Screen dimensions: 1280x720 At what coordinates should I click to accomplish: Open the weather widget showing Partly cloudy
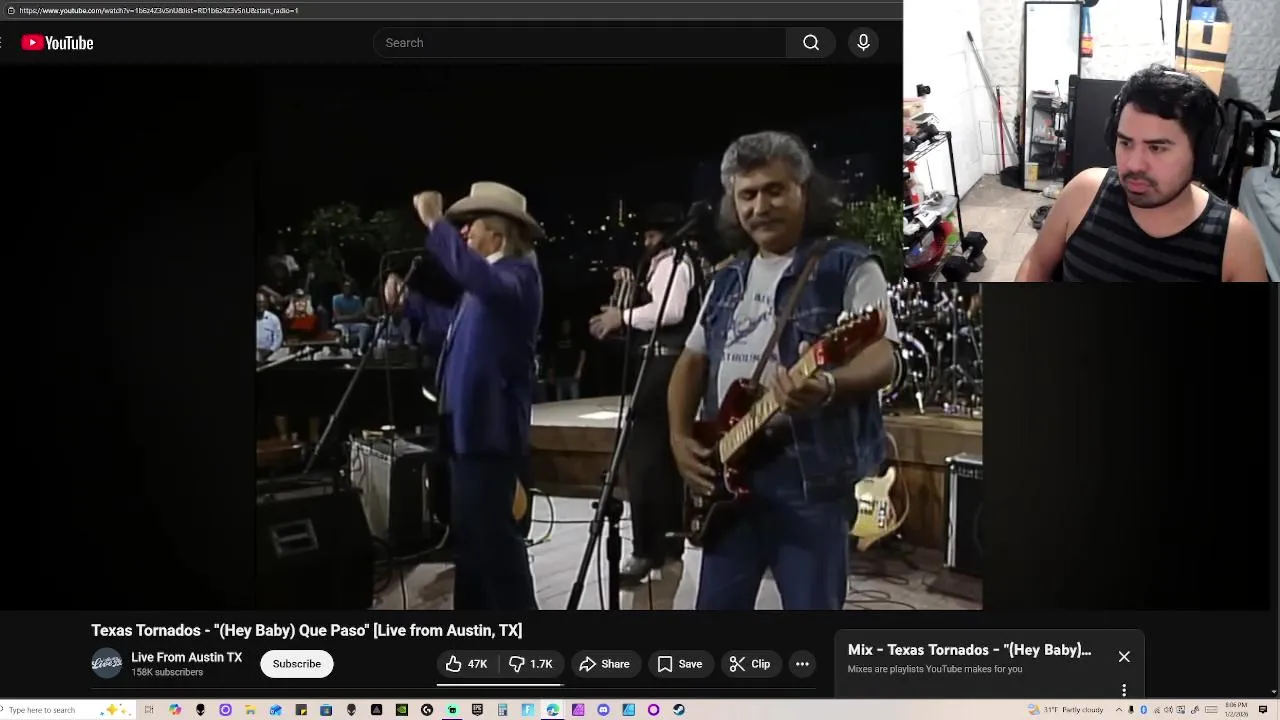pyautogui.click(x=1066, y=710)
